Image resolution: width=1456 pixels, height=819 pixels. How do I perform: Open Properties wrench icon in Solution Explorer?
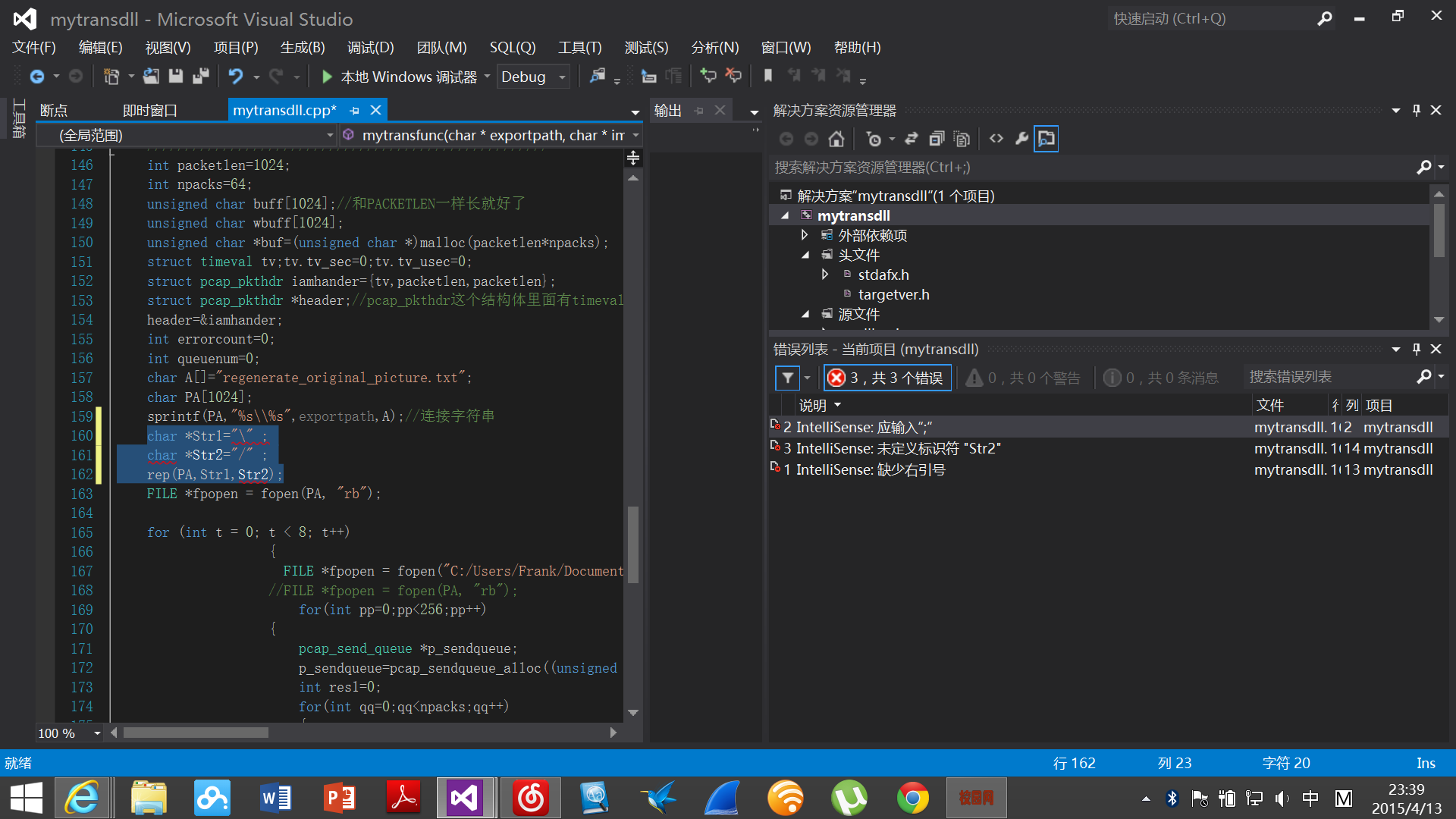[1021, 139]
